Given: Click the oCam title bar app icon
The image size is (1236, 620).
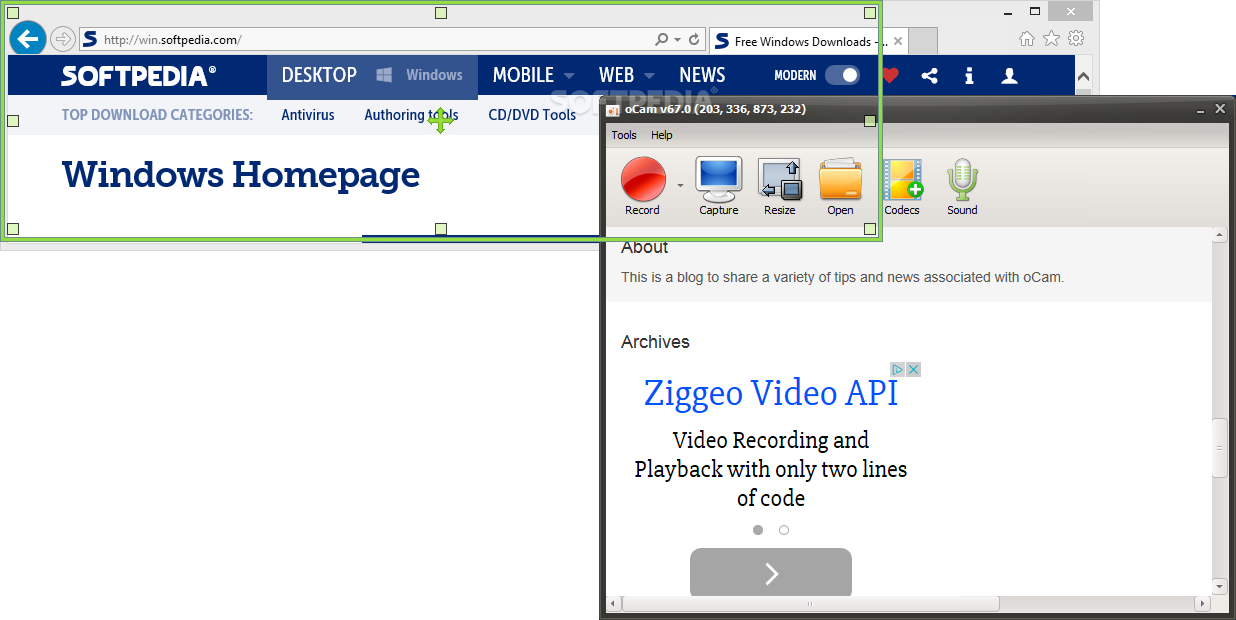Looking at the screenshot, I should pos(613,109).
